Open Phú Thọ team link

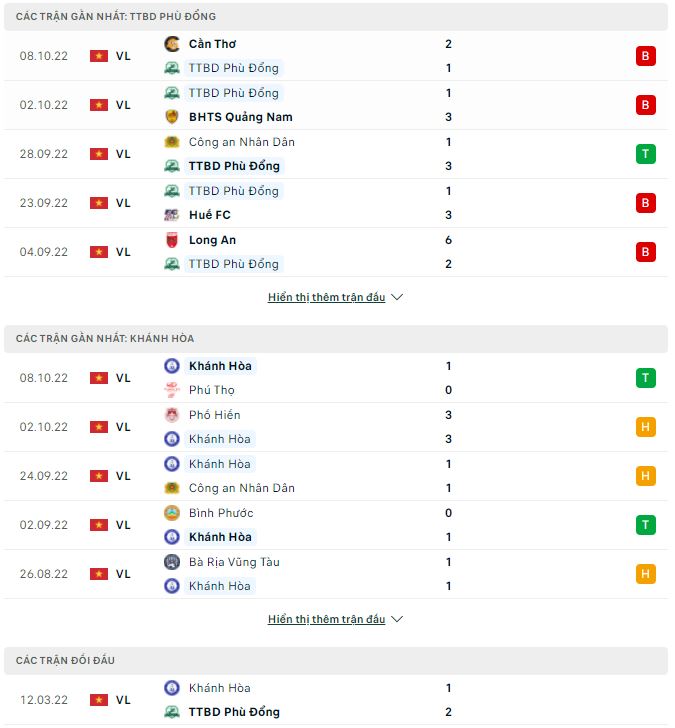click(x=212, y=390)
